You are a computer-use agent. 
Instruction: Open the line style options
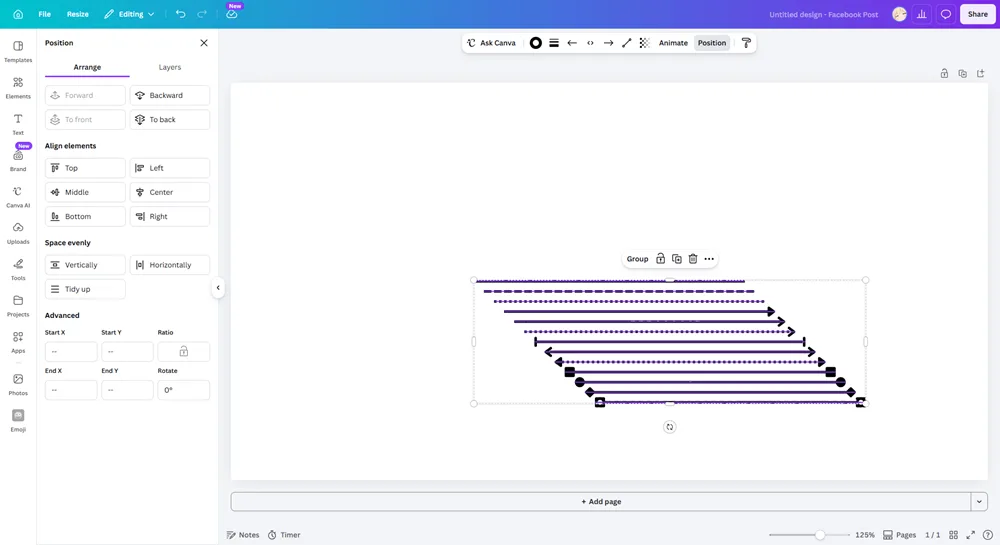click(554, 43)
